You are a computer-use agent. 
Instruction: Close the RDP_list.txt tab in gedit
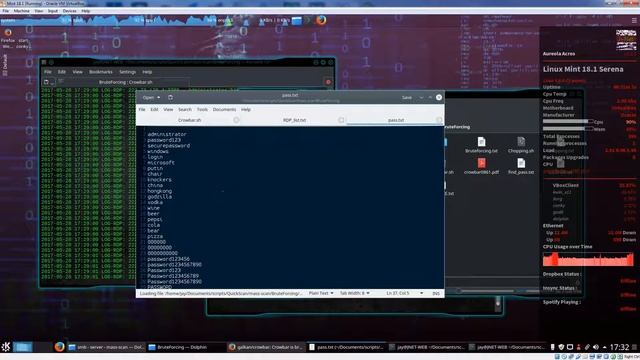click(341, 120)
